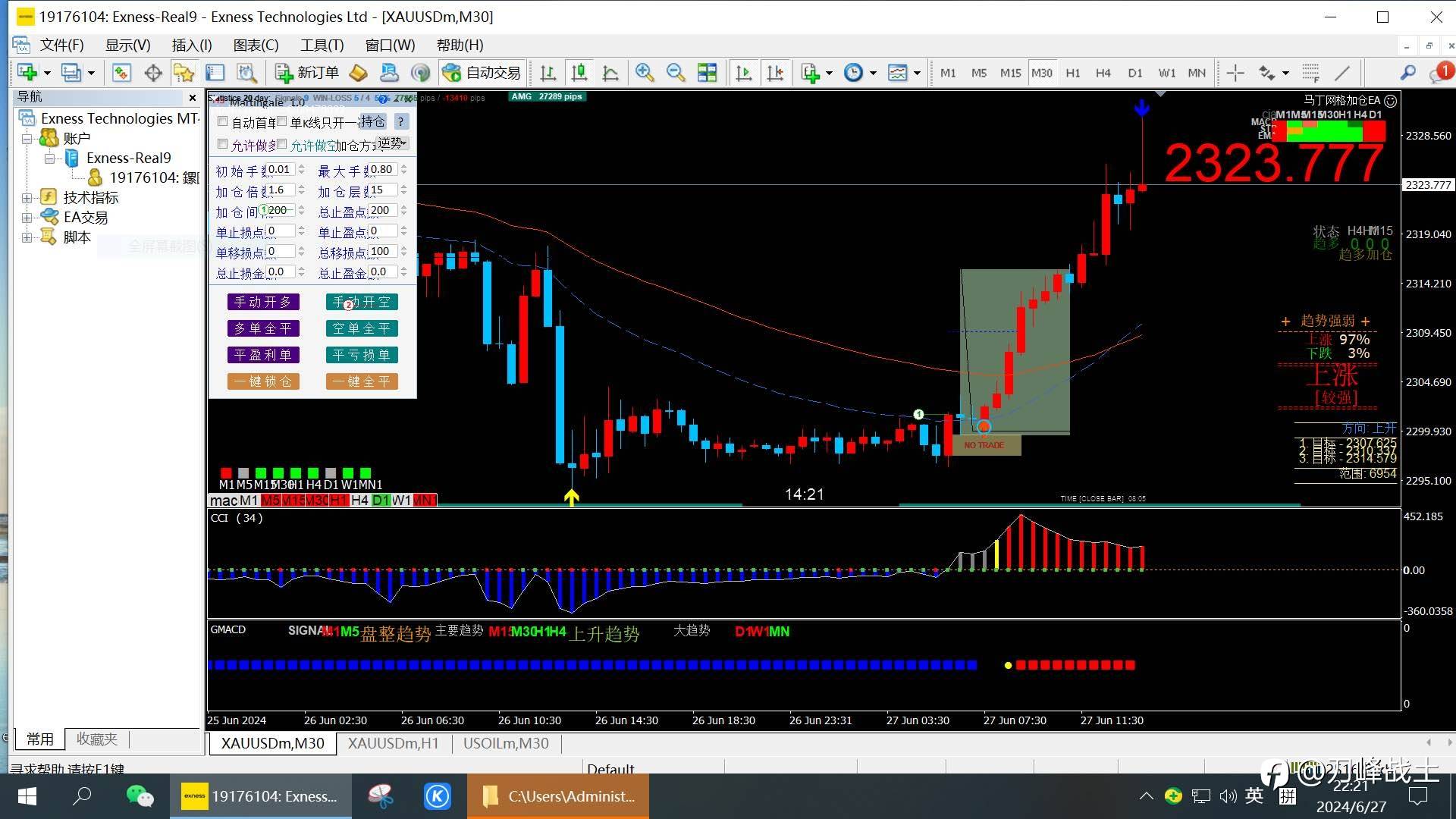
Task: Select the crosshair cursor tool
Action: click(x=1235, y=73)
